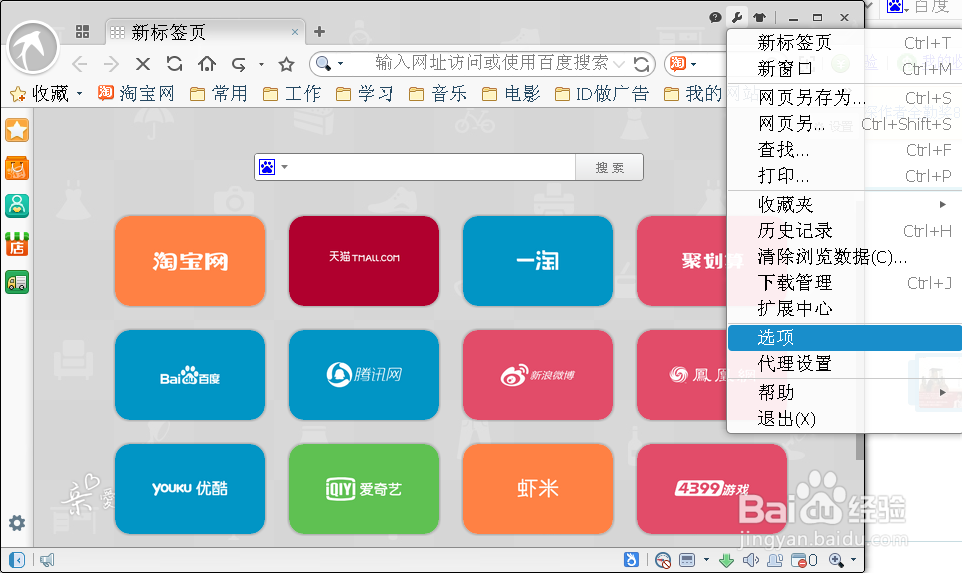Open the ID做广告 bookmark folder
The width and height of the screenshot is (962, 573).
(601, 93)
